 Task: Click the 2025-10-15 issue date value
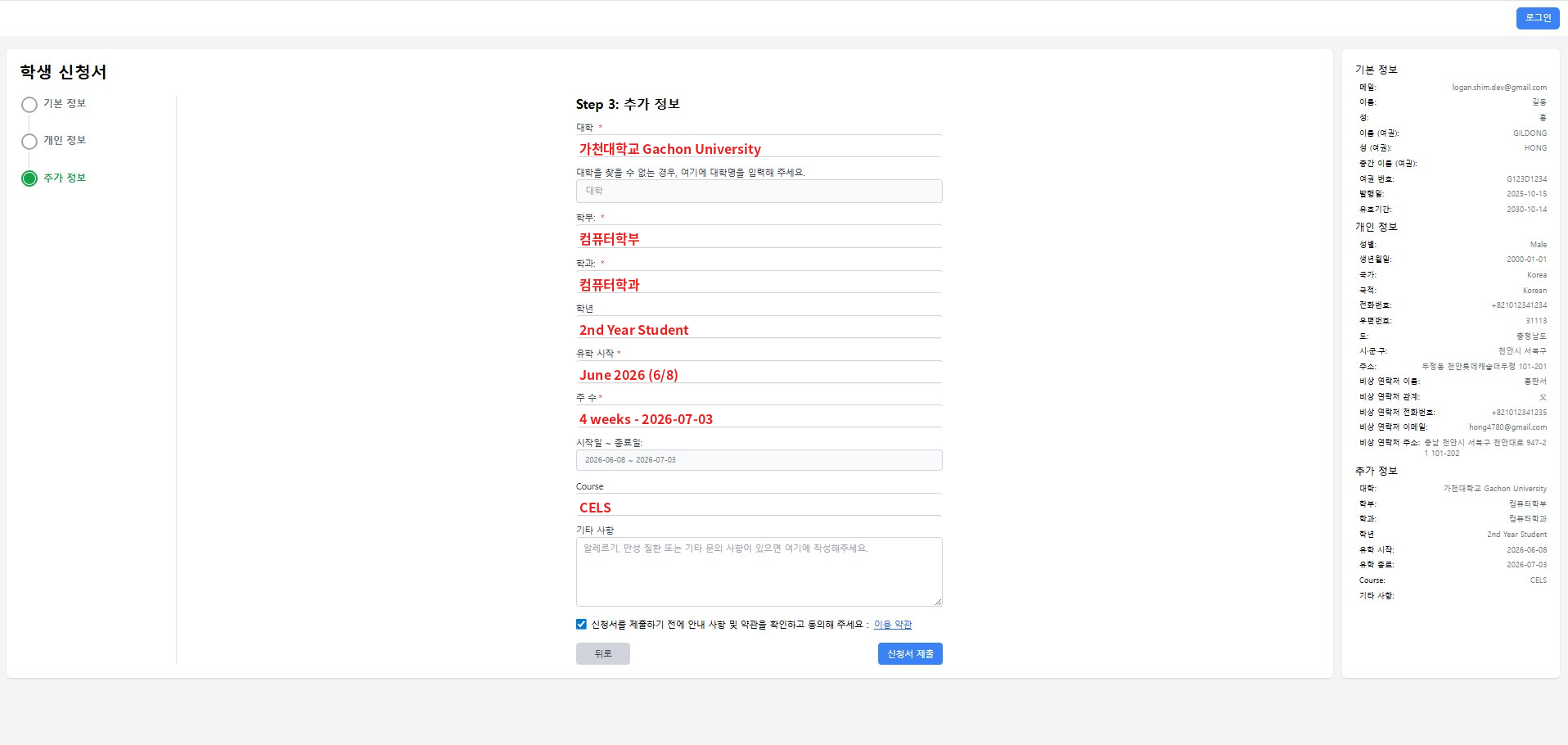(x=1526, y=194)
